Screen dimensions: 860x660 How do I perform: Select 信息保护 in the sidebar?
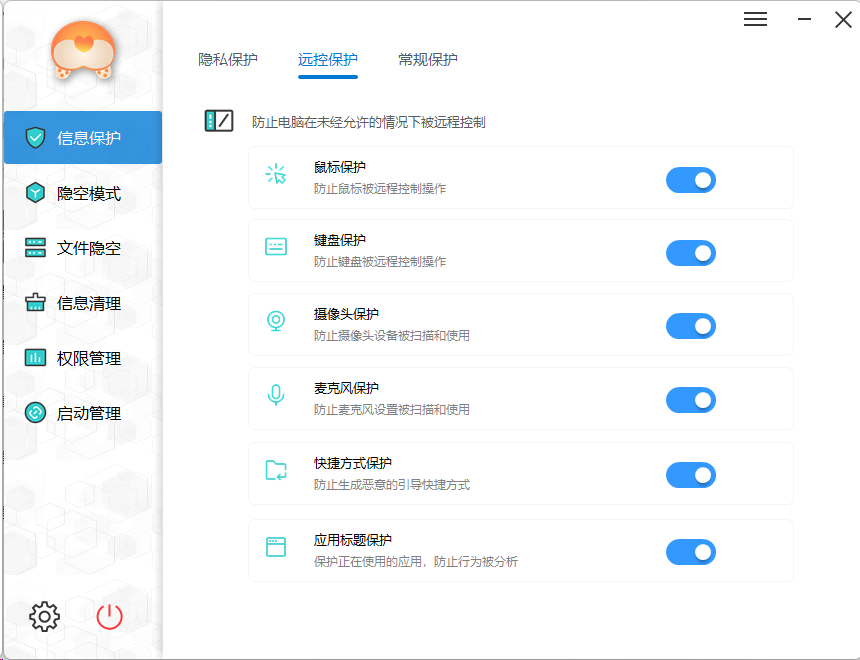pos(83,137)
